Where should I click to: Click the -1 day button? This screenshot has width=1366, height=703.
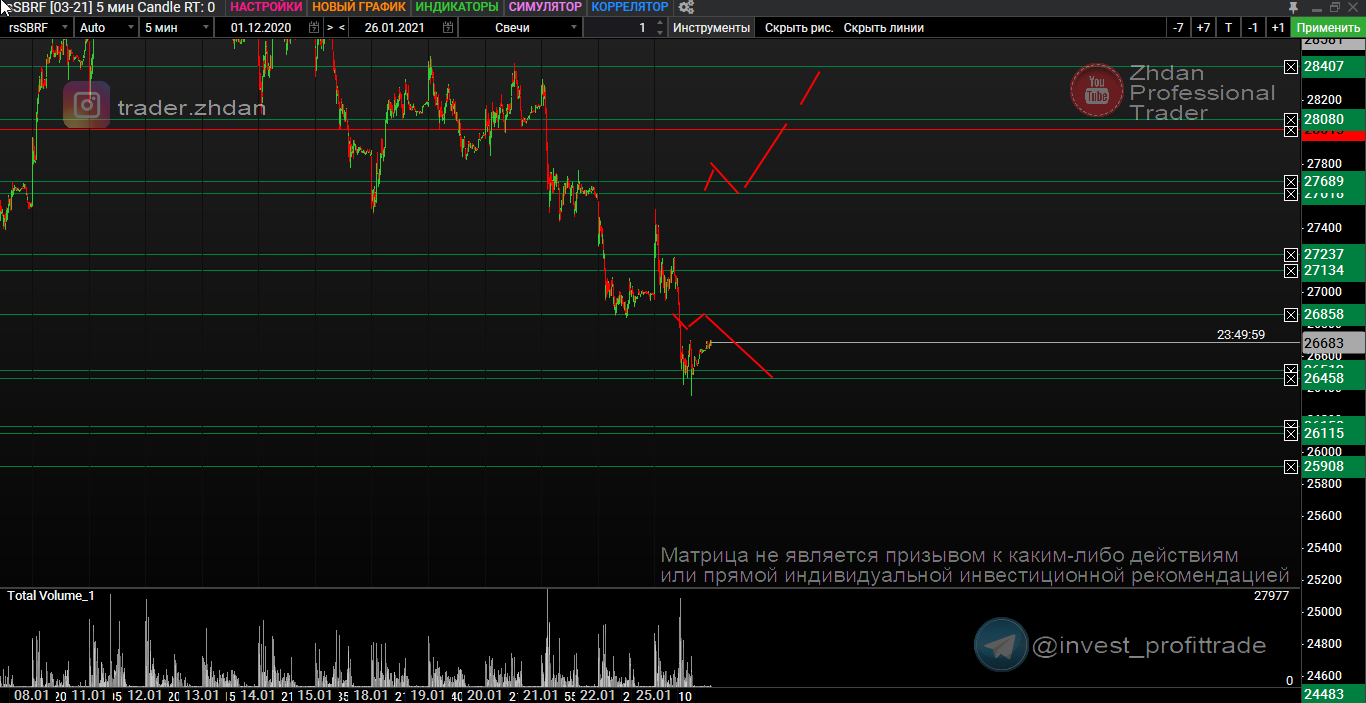point(1253,28)
